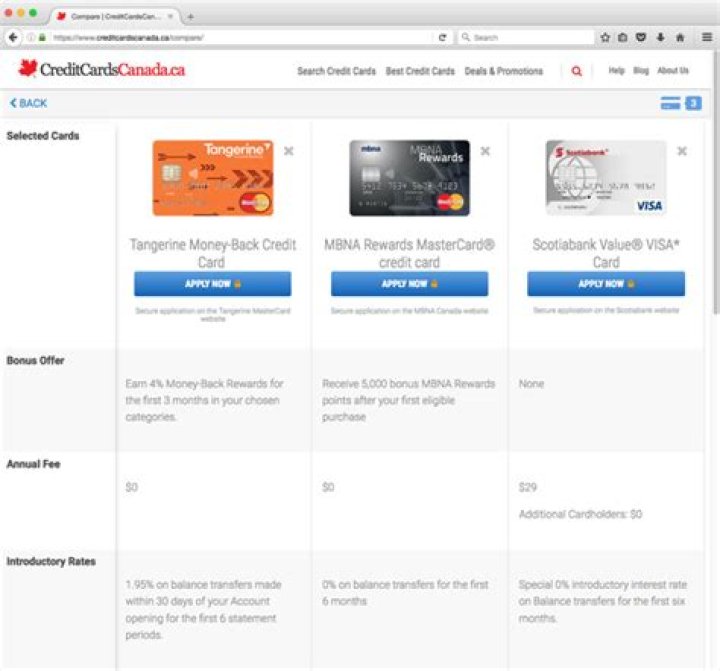Open the browser hamburger menu

point(707,37)
